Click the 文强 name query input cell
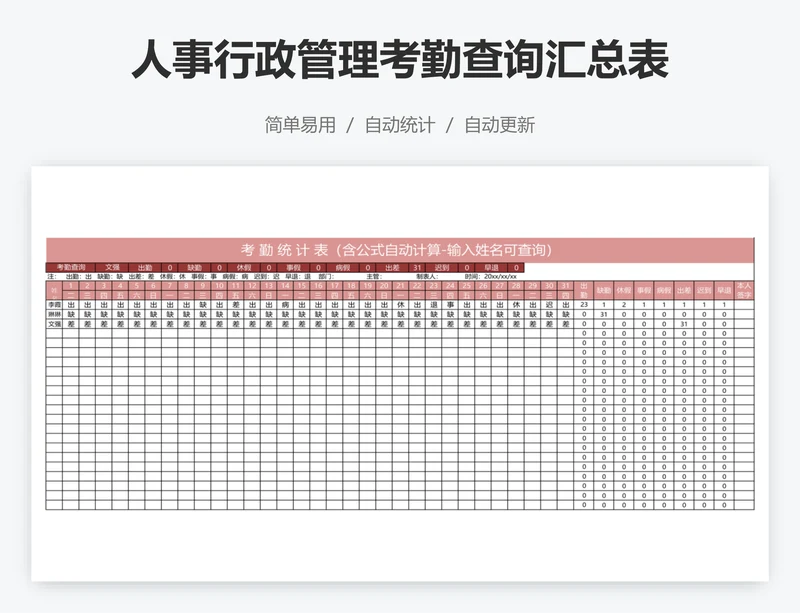 point(112,267)
